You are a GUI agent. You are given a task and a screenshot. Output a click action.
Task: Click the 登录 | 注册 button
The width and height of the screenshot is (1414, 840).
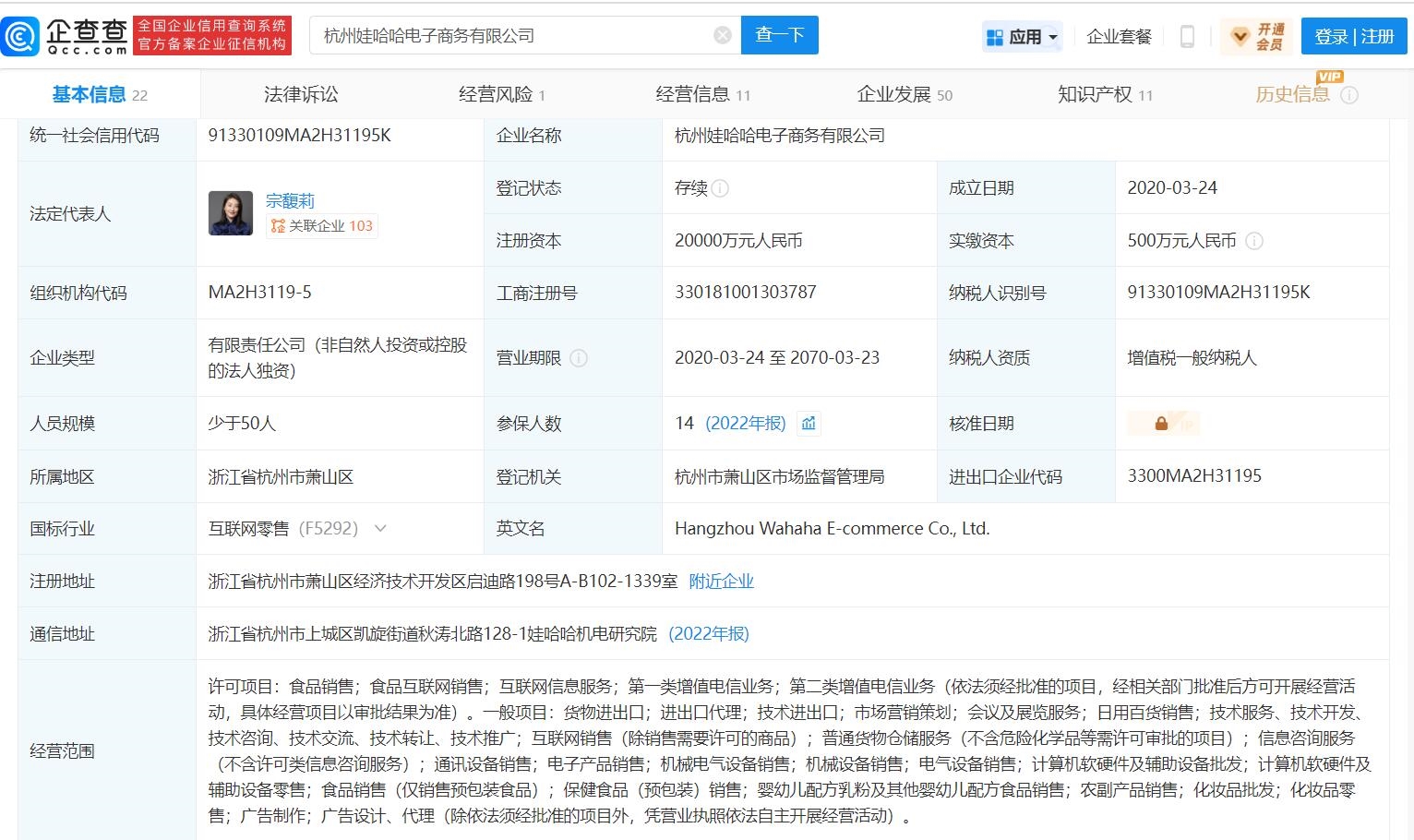(x=1354, y=37)
